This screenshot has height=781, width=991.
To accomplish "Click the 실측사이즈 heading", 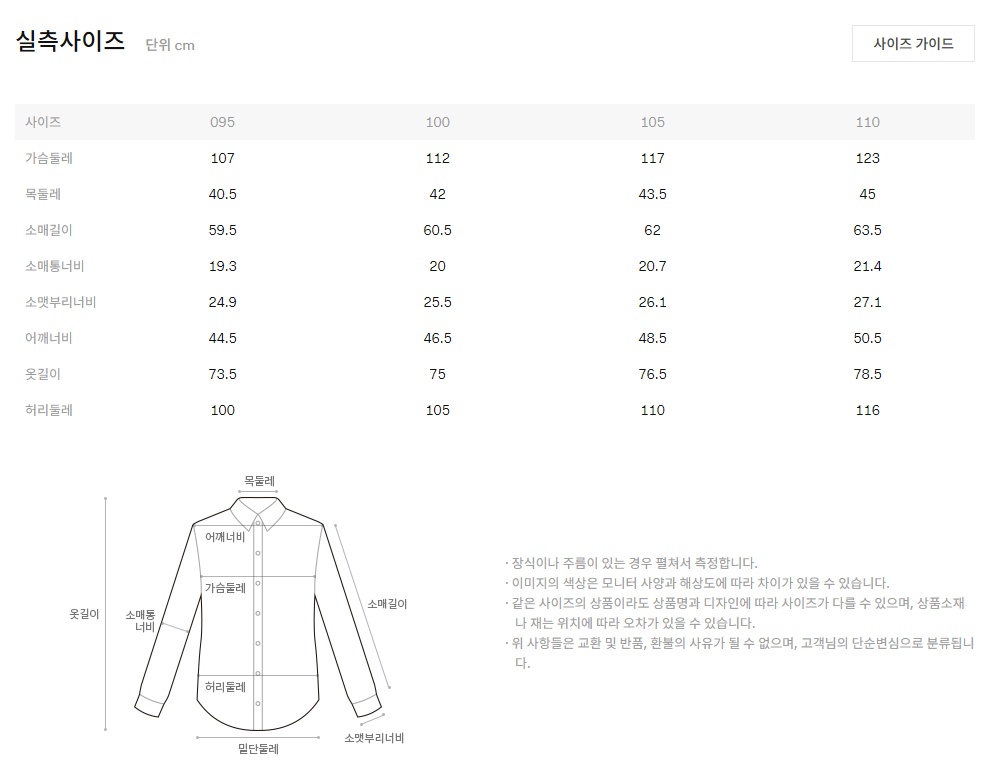I will 70,42.
